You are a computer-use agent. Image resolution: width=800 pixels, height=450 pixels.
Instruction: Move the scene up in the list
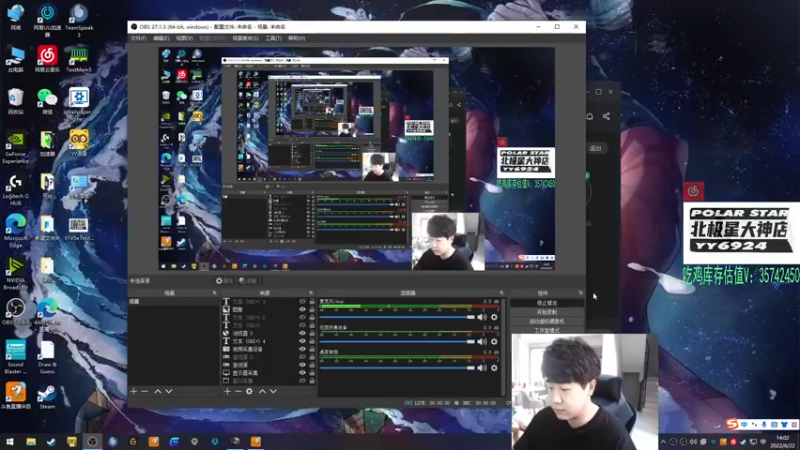pos(158,391)
